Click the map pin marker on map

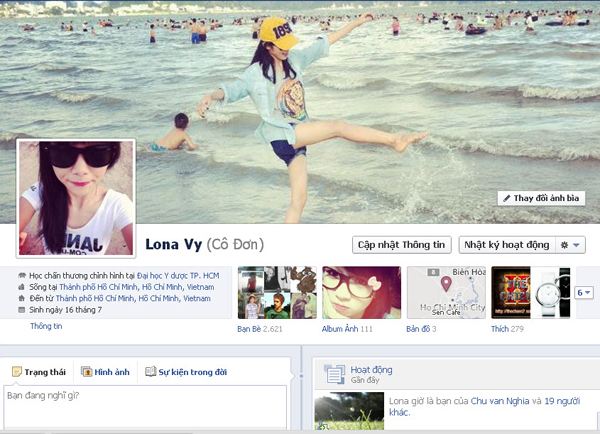446,284
